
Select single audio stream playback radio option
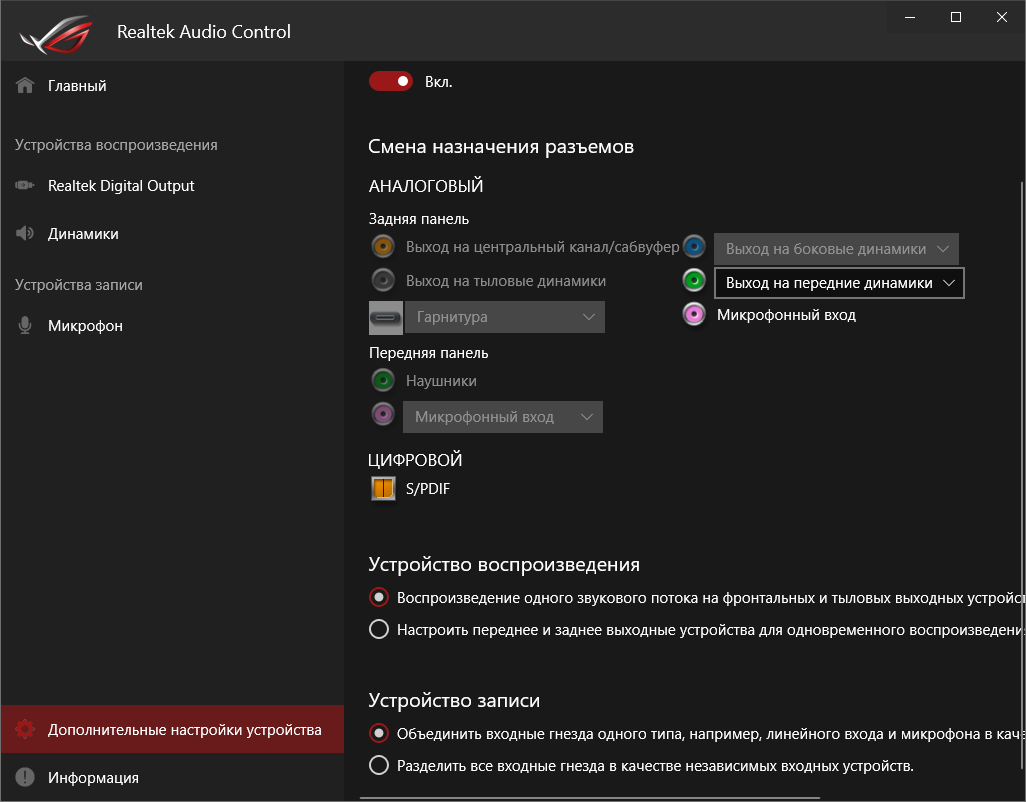coord(379,598)
